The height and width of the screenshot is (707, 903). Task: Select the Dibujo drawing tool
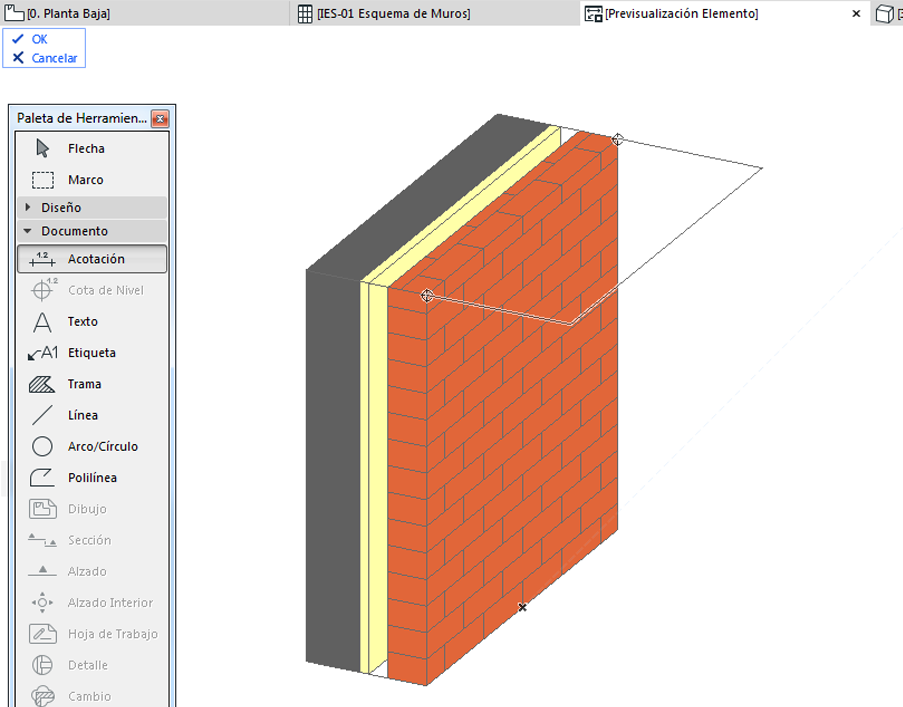pos(92,509)
